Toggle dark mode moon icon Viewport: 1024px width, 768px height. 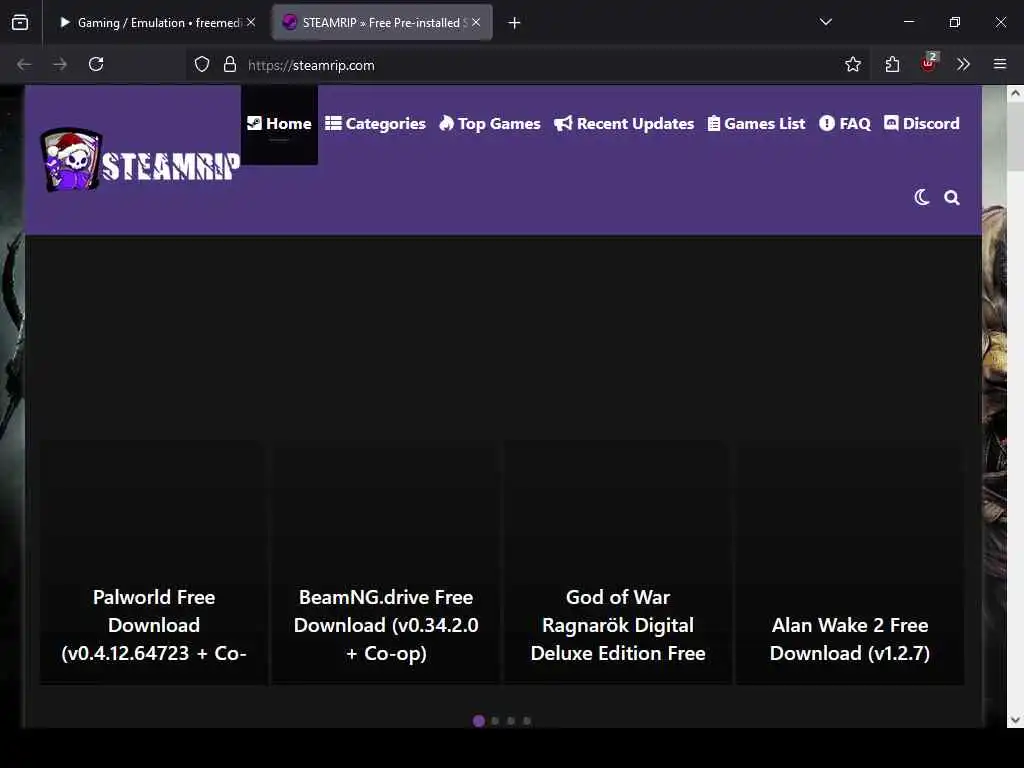click(922, 197)
